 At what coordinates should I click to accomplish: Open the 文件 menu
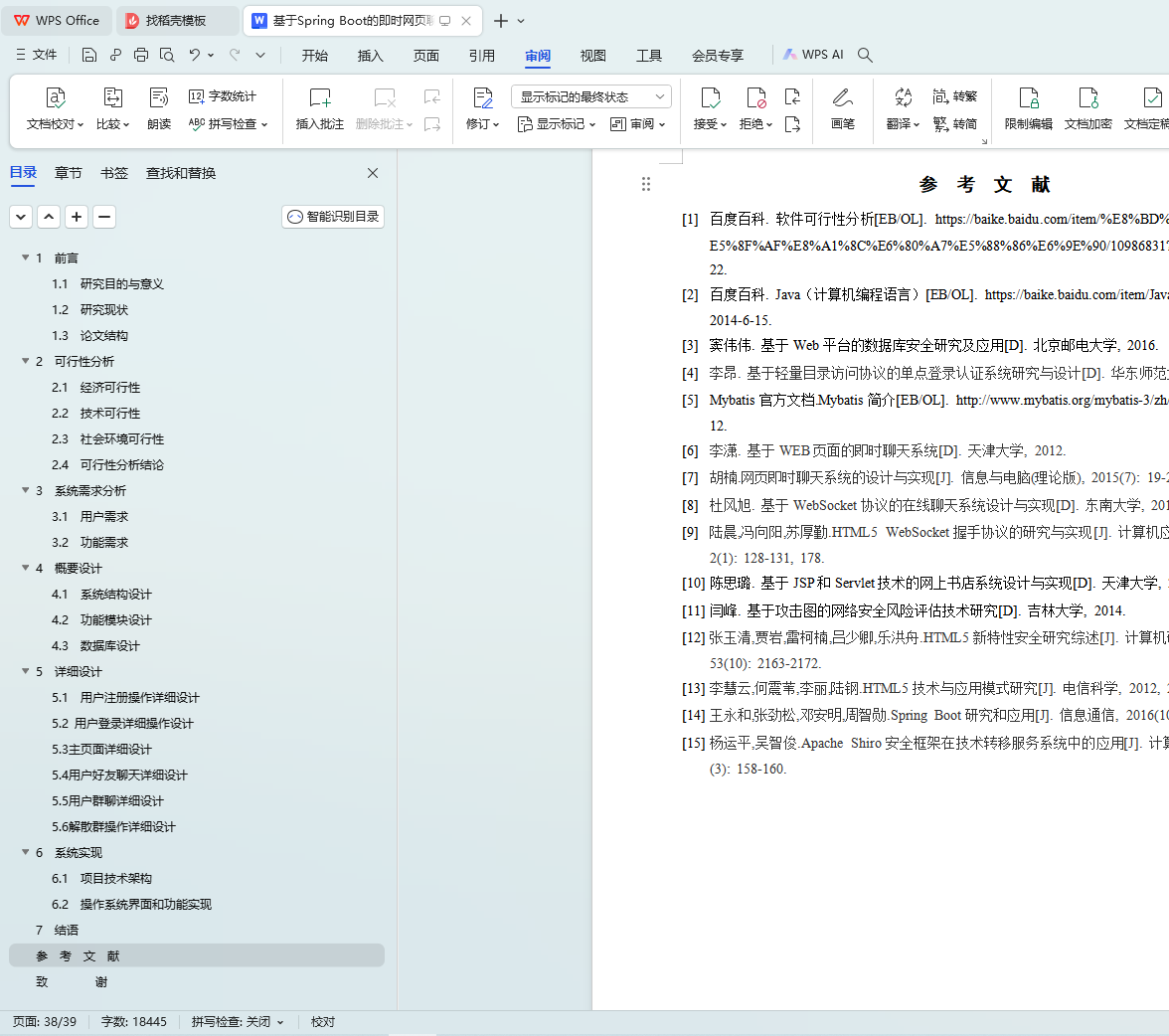37,55
